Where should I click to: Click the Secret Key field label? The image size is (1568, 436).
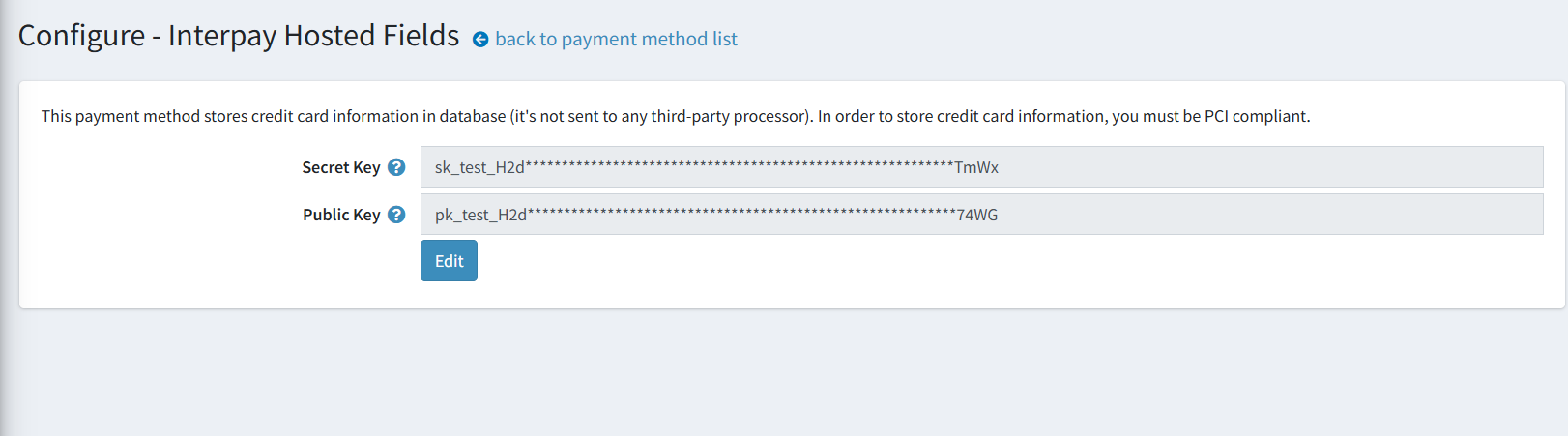[x=340, y=167]
